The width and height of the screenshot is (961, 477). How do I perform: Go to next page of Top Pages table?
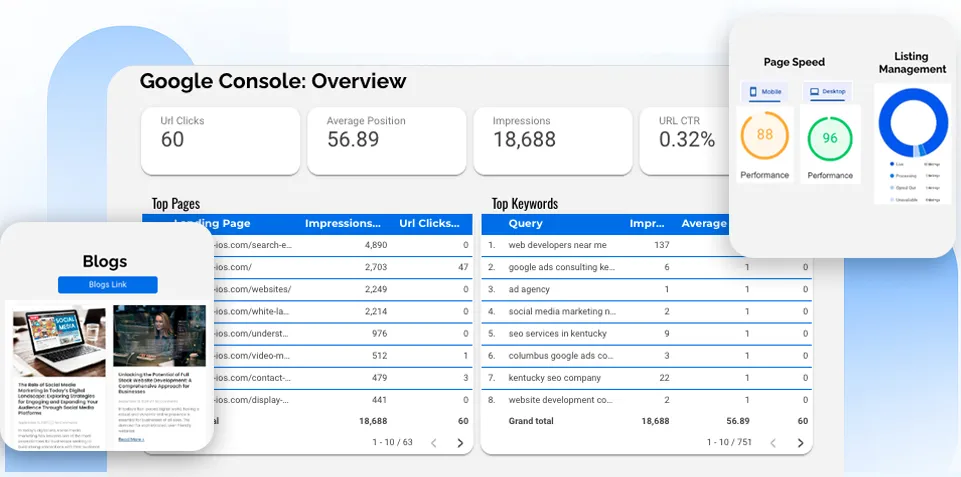(460, 443)
